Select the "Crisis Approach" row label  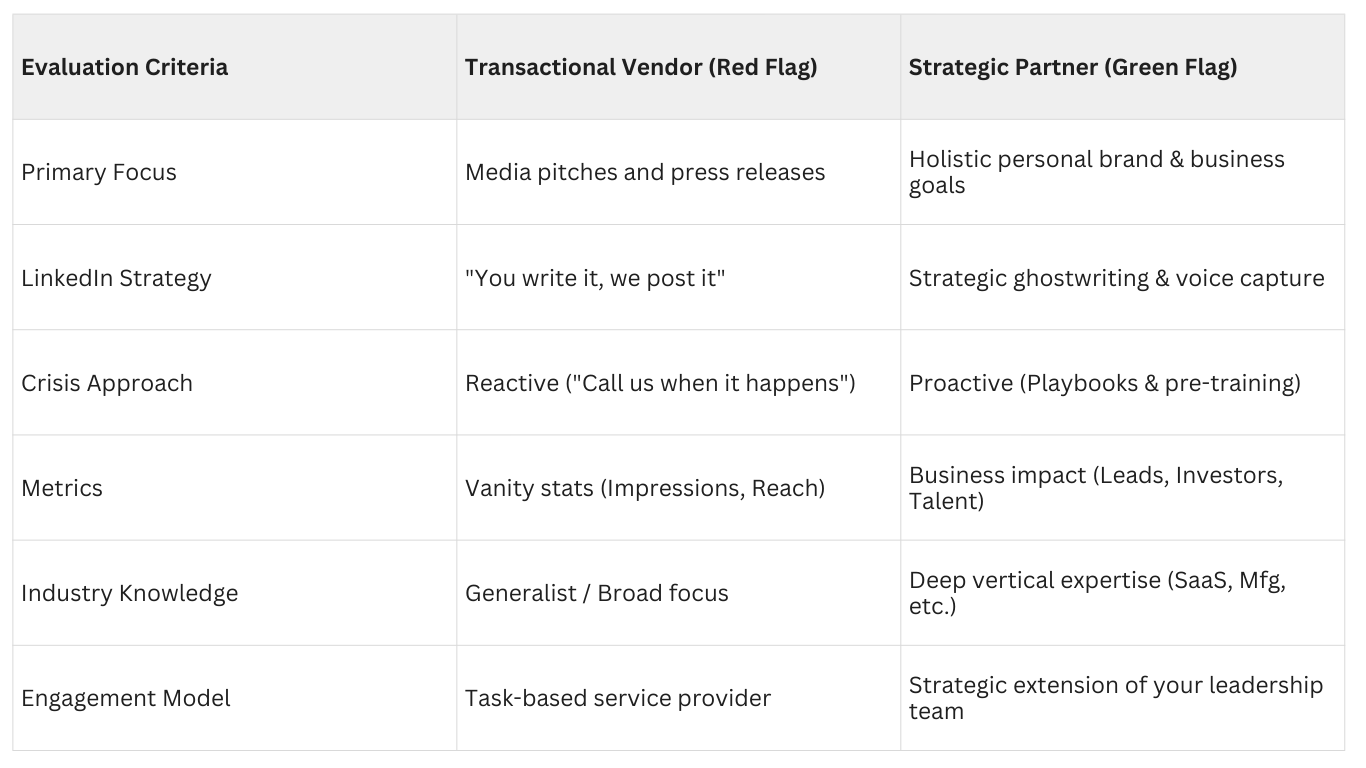[x=107, y=383]
